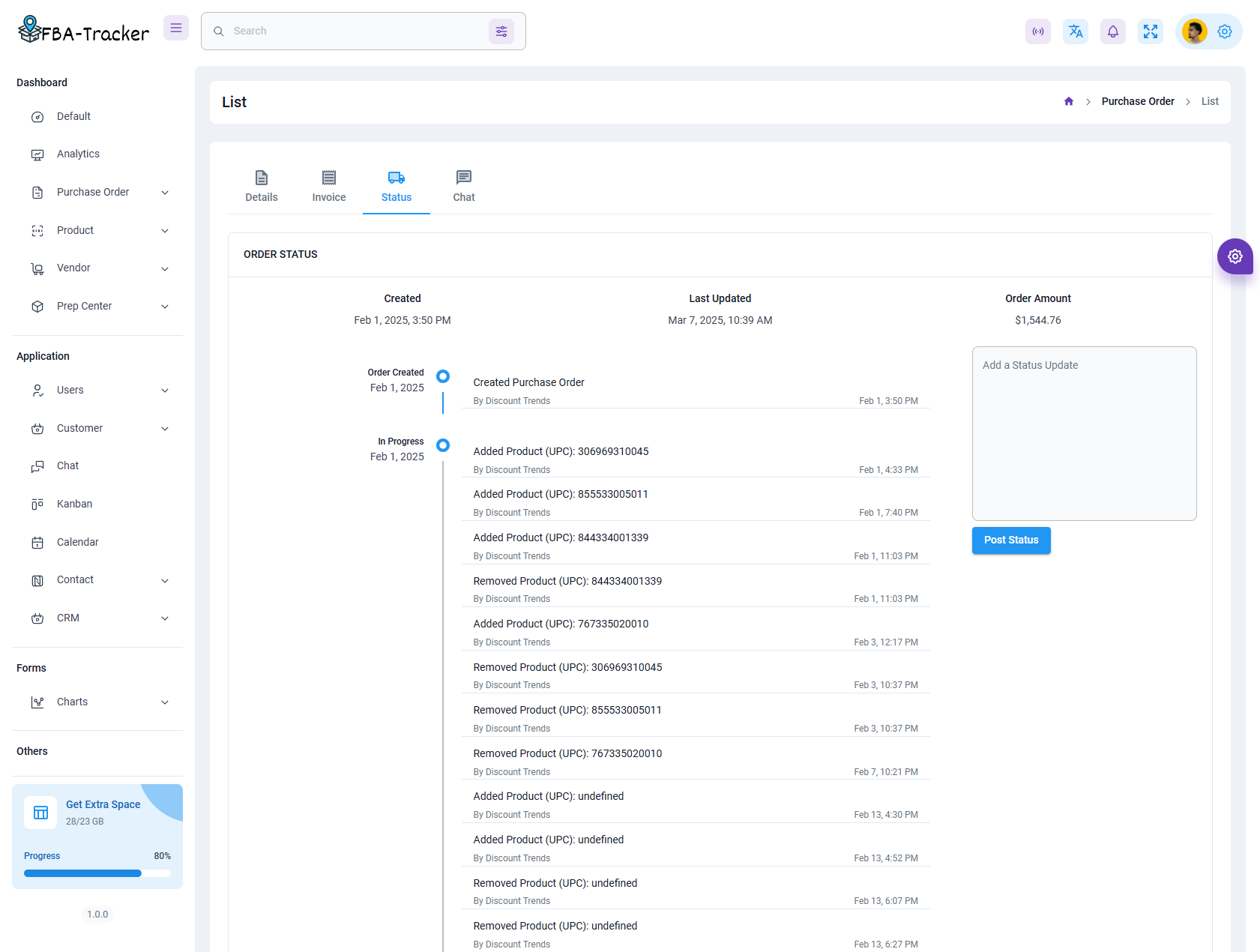Toggle the sidebar hamburger menu
The height and width of the screenshot is (952, 1260).
click(x=176, y=28)
